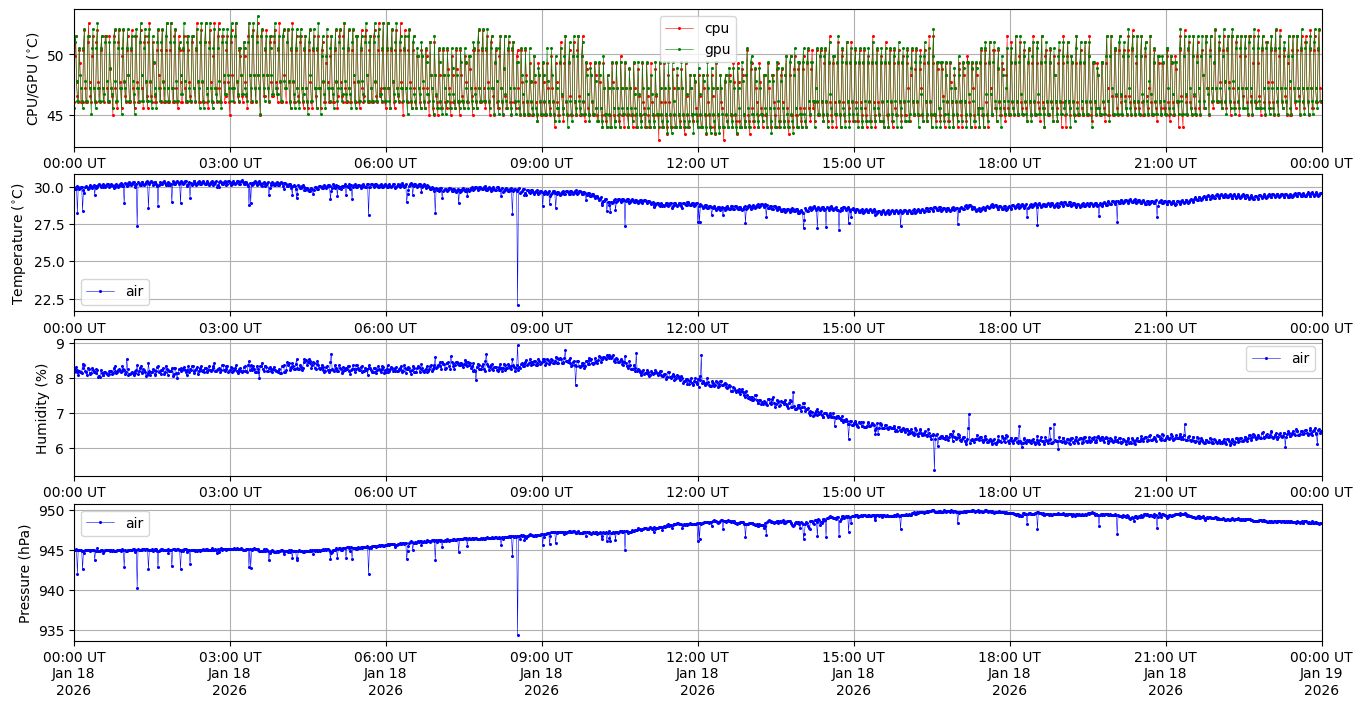1362x707 pixels.
Task: Click the 950 tick on Pressure axis
Action: pyautogui.click(x=53, y=511)
